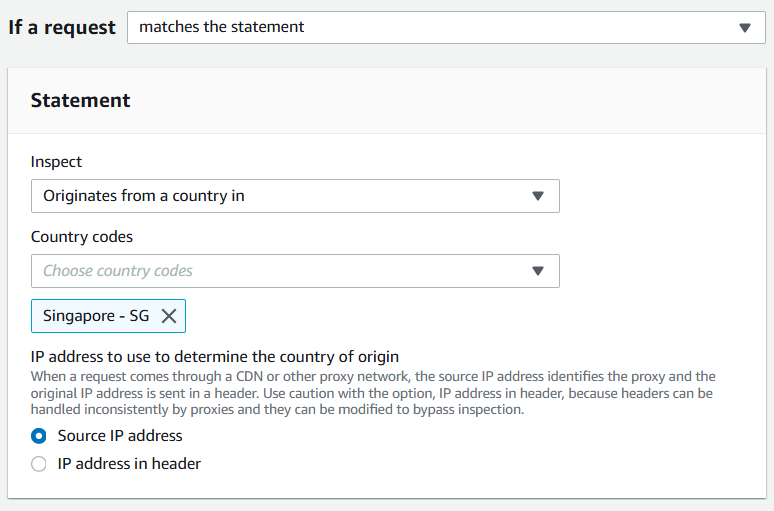
Task: Select the Source IP address radio button
Action: (x=39, y=436)
